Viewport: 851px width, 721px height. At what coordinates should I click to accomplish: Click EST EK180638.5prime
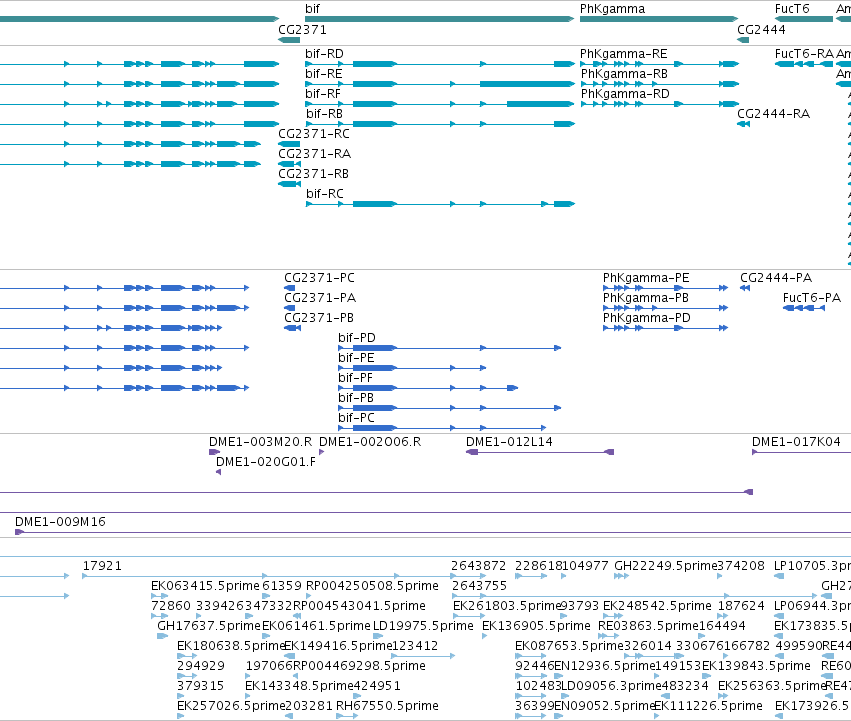(x=231, y=646)
